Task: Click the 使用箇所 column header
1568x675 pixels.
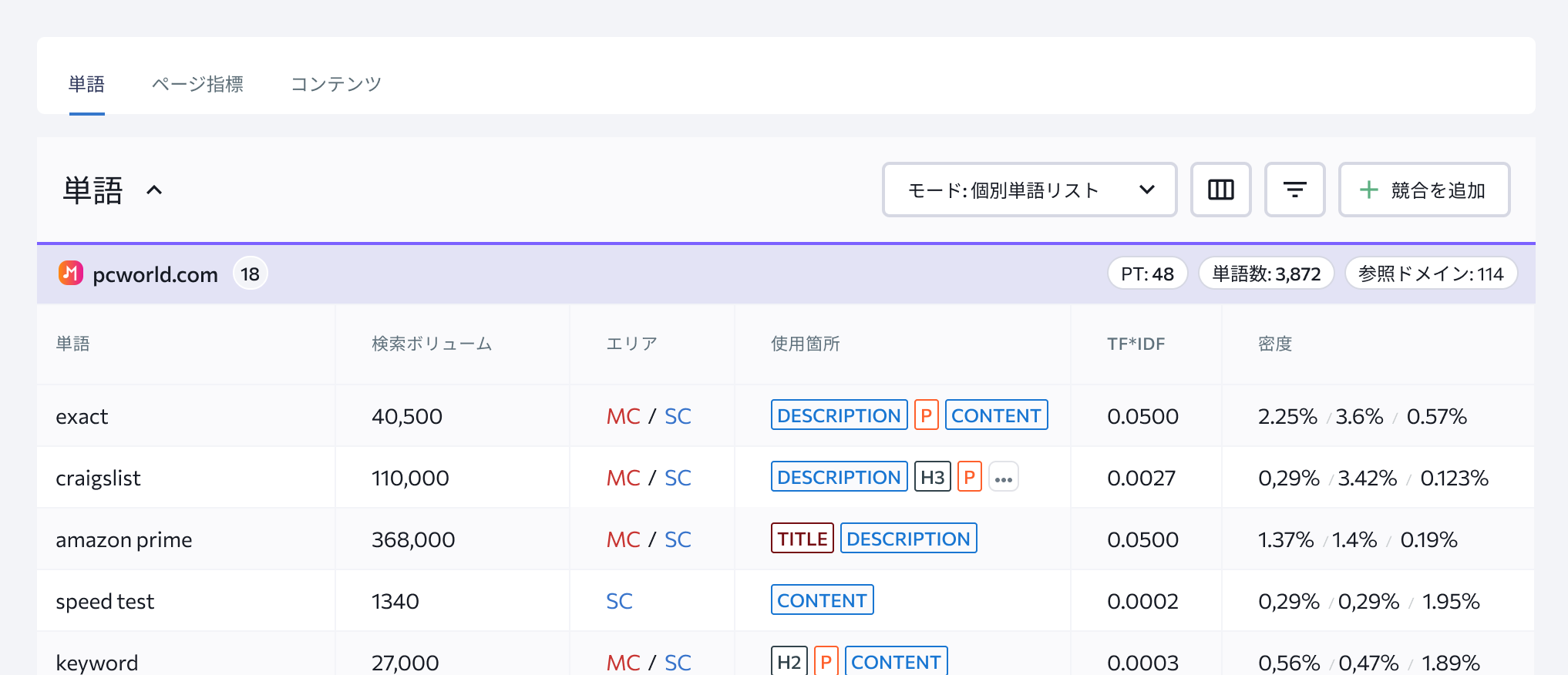Action: tap(806, 344)
